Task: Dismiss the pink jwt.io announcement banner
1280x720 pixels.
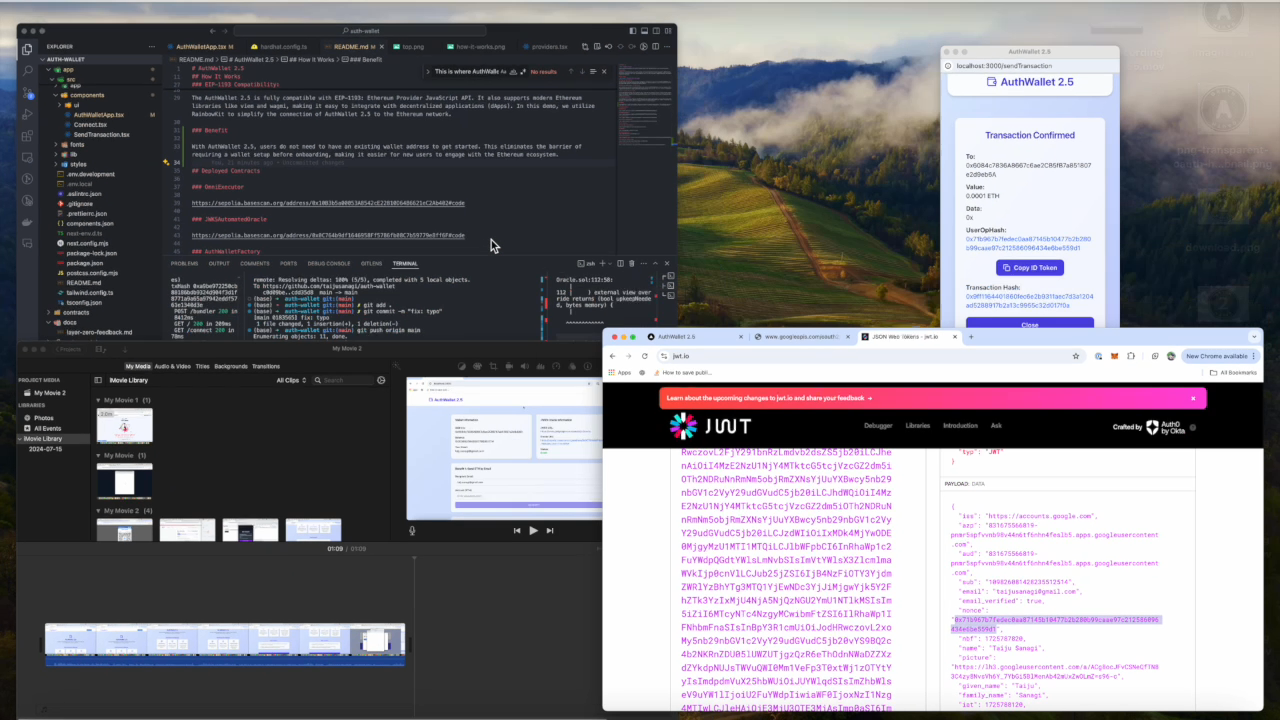Action: coord(1192,398)
